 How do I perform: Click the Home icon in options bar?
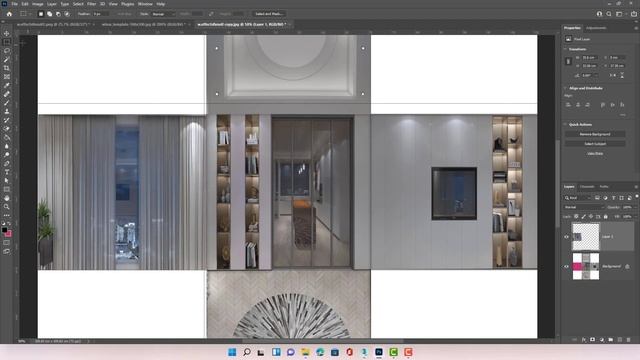click(9, 14)
